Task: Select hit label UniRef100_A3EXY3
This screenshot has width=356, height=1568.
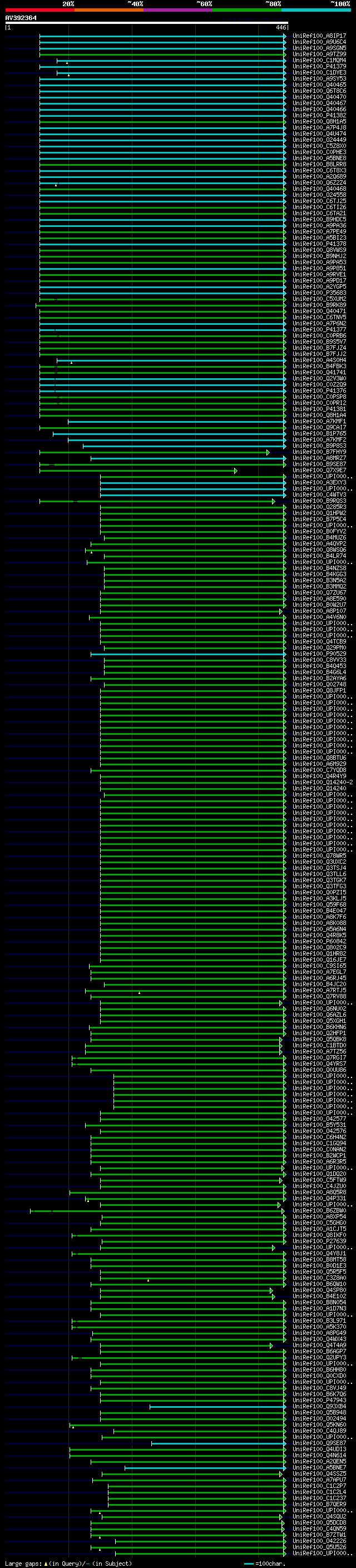Action: tap(319, 482)
